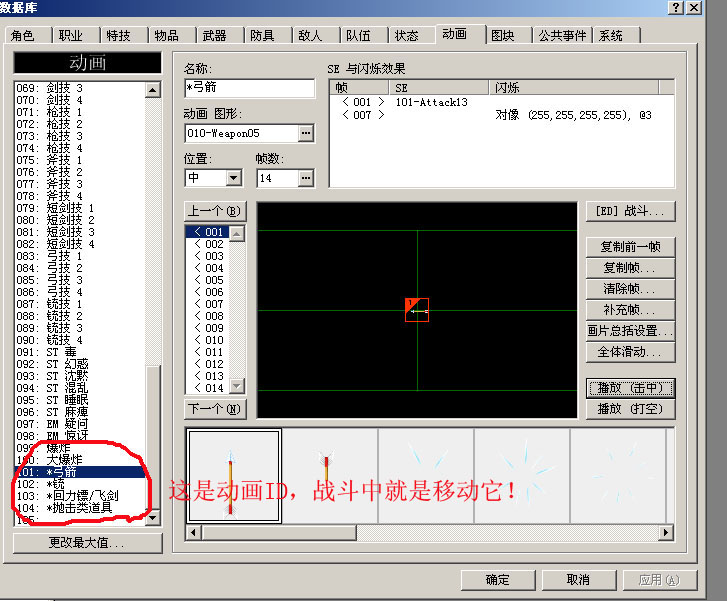The image size is (727, 601).
Task: Switch to the 职业 tab
Action: [71, 36]
